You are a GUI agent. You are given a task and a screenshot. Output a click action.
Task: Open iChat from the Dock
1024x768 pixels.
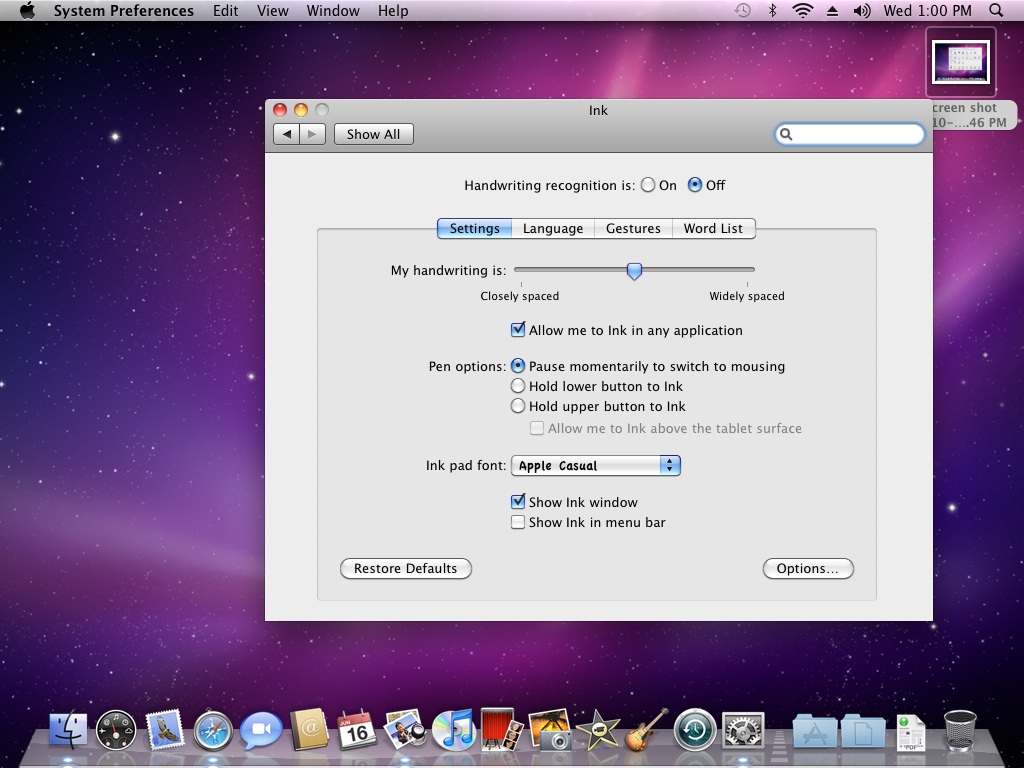pyautogui.click(x=261, y=729)
